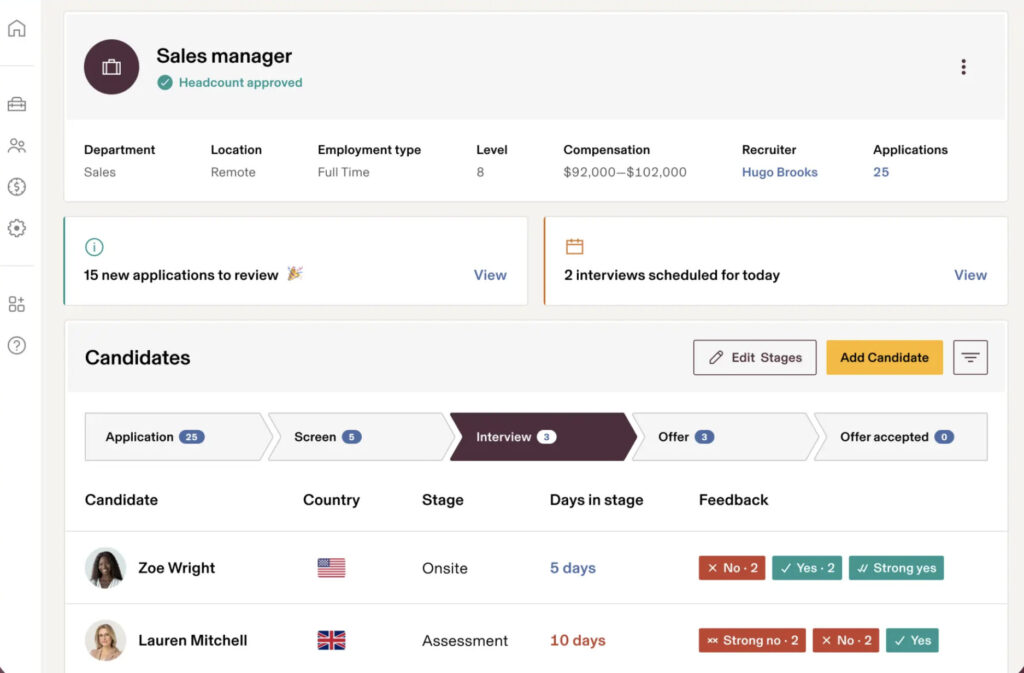This screenshot has height=673, width=1024.
Task: Click the Country column header
Action: [x=331, y=500]
